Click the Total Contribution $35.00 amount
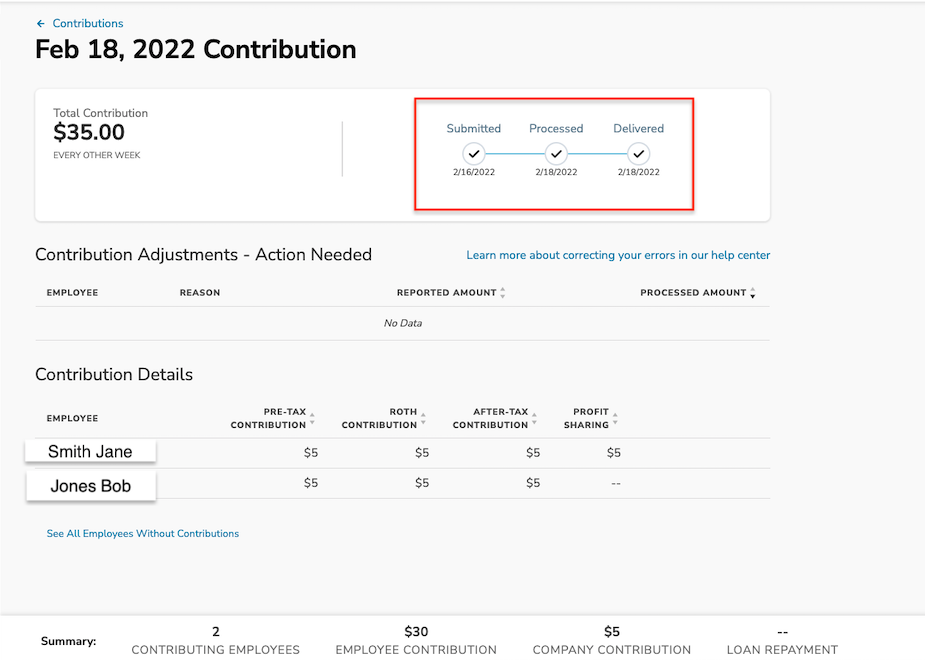Image resolution: width=925 pixels, height=660 pixels. pyautogui.click(x=89, y=132)
